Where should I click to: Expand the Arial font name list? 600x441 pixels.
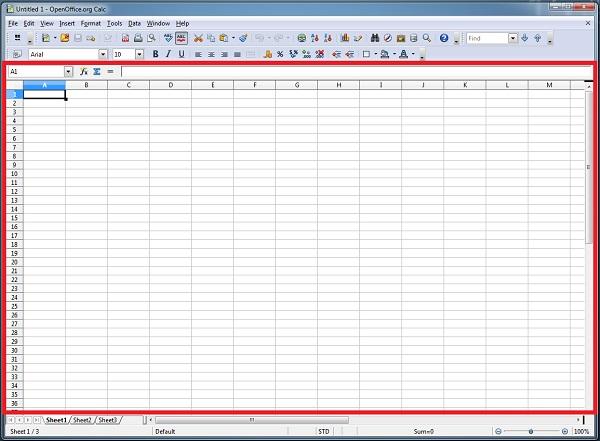(x=103, y=54)
